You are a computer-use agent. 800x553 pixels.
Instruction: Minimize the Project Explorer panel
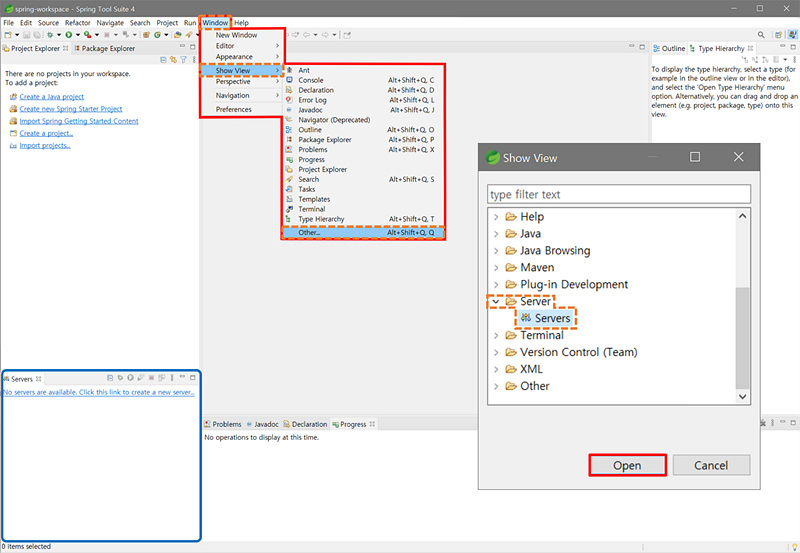(182, 46)
